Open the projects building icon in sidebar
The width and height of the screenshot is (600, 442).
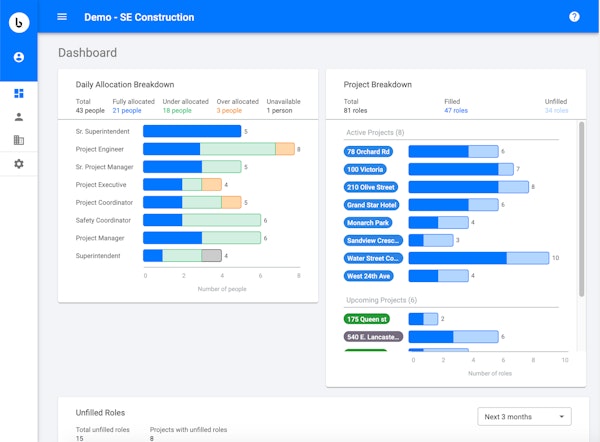pyautogui.click(x=18, y=140)
